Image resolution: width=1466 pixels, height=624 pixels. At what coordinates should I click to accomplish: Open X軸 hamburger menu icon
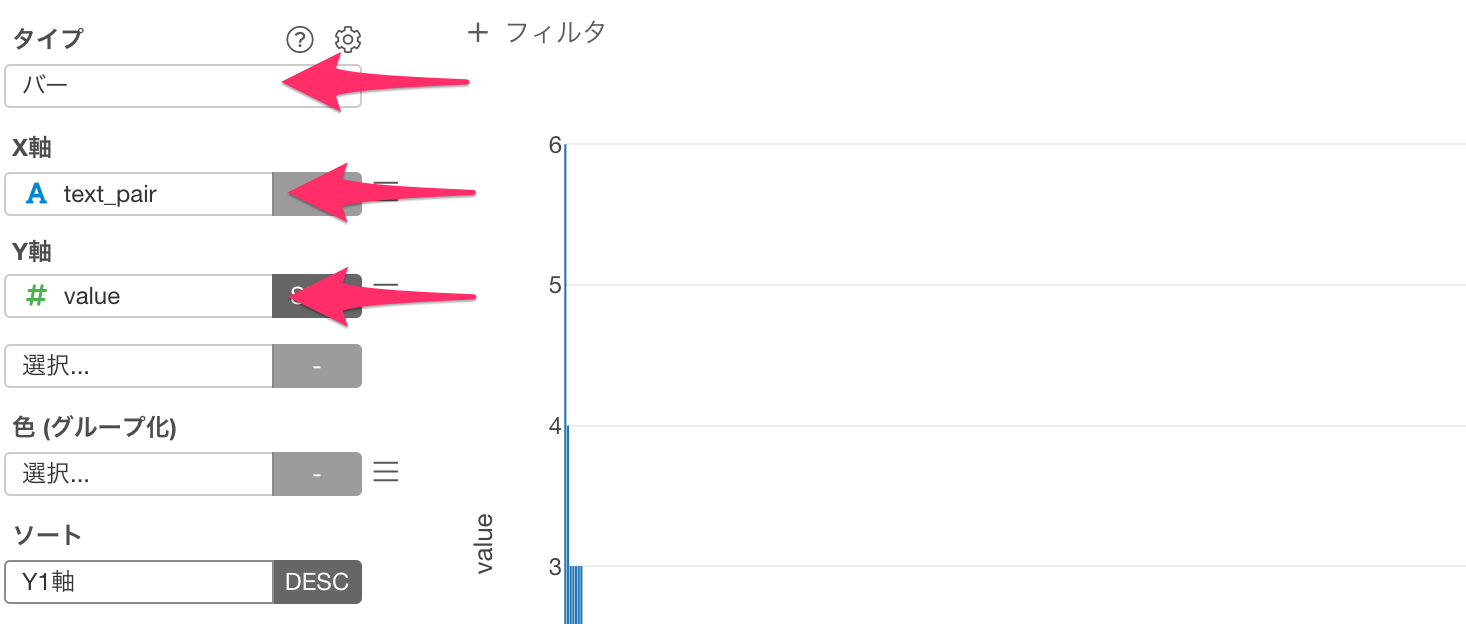tap(386, 192)
